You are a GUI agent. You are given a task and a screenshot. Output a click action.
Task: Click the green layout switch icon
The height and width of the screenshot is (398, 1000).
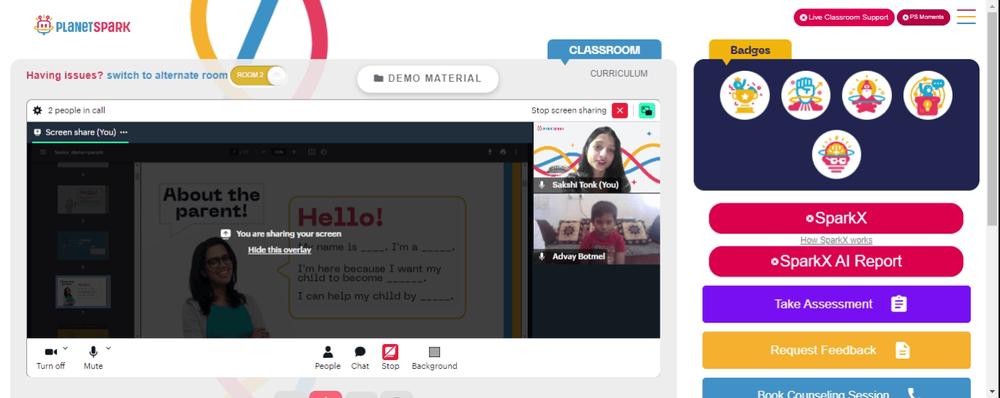click(x=647, y=110)
